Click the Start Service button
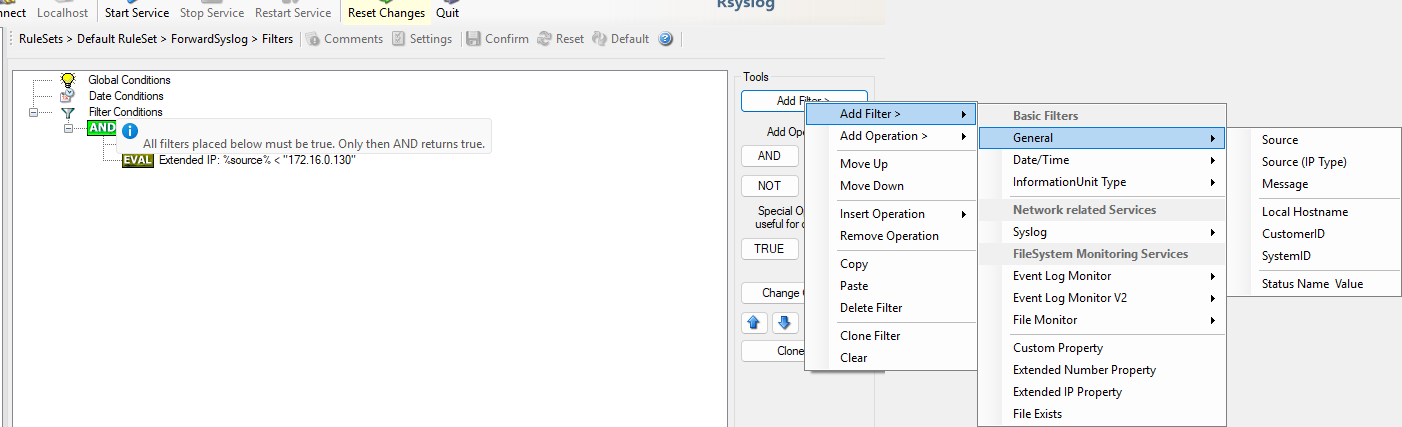Screen dimensions: 1402x427 [x=137, y=13]
